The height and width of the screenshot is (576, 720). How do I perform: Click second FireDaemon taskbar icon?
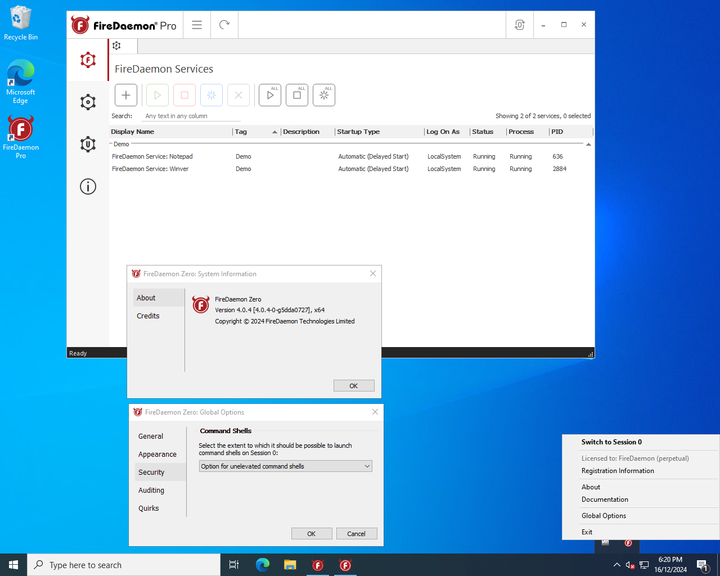345,565
